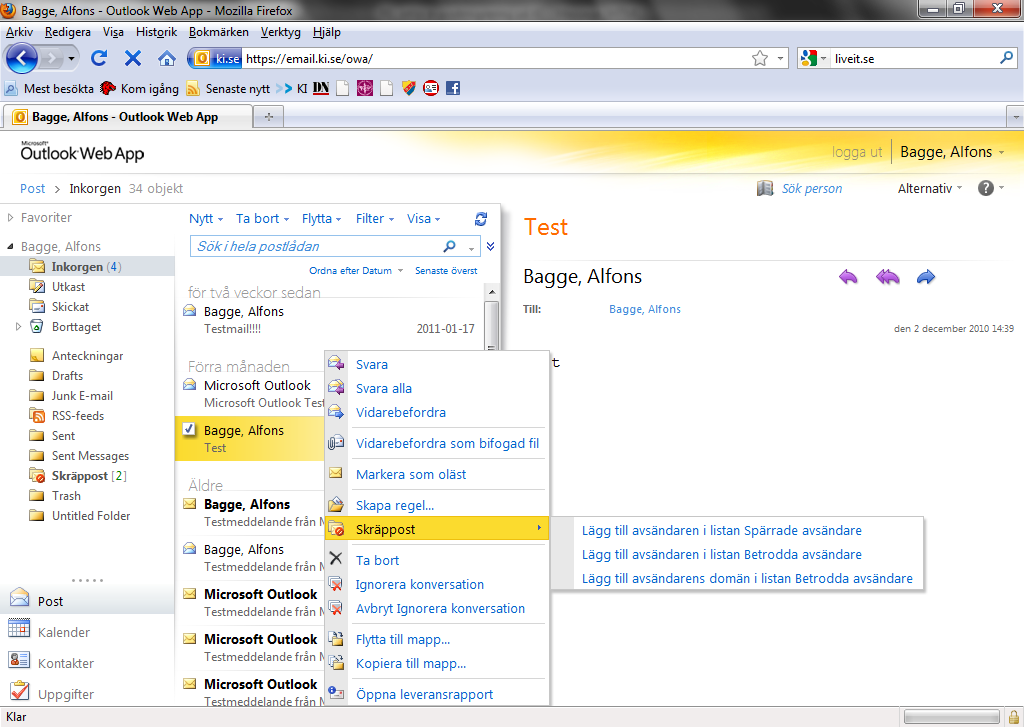Click the search magnifier in mailbox search box
Image resolution: width=1024 pixels, height=728 pixels.
(449, 246)
